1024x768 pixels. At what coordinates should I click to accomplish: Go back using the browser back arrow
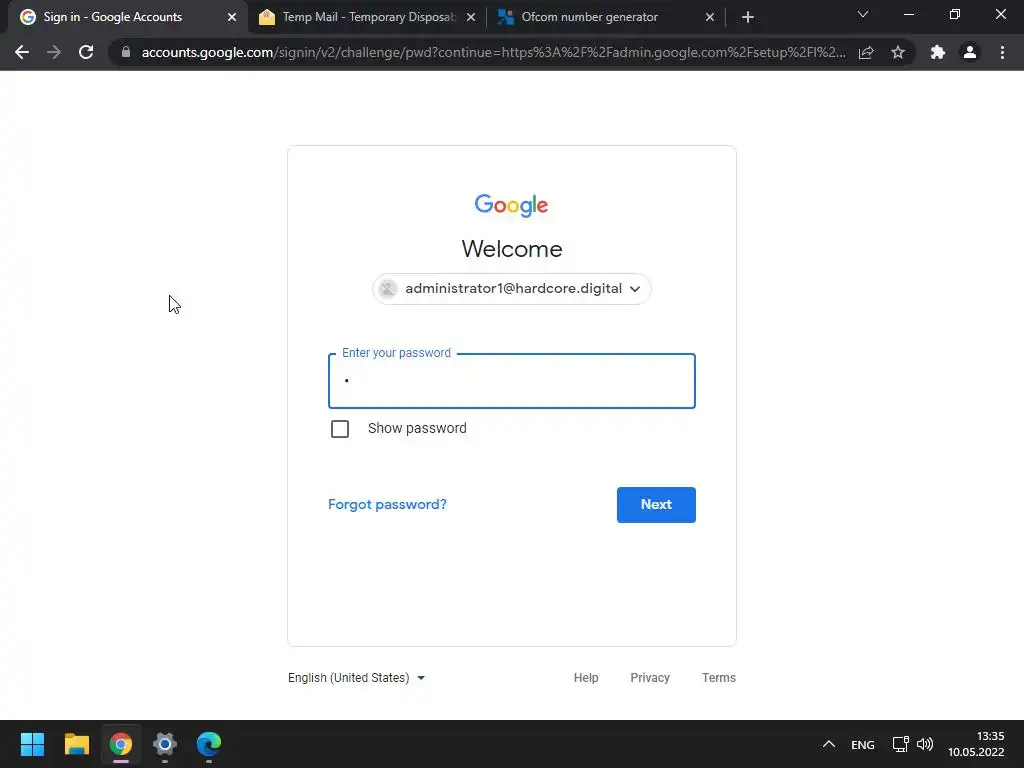22,52
